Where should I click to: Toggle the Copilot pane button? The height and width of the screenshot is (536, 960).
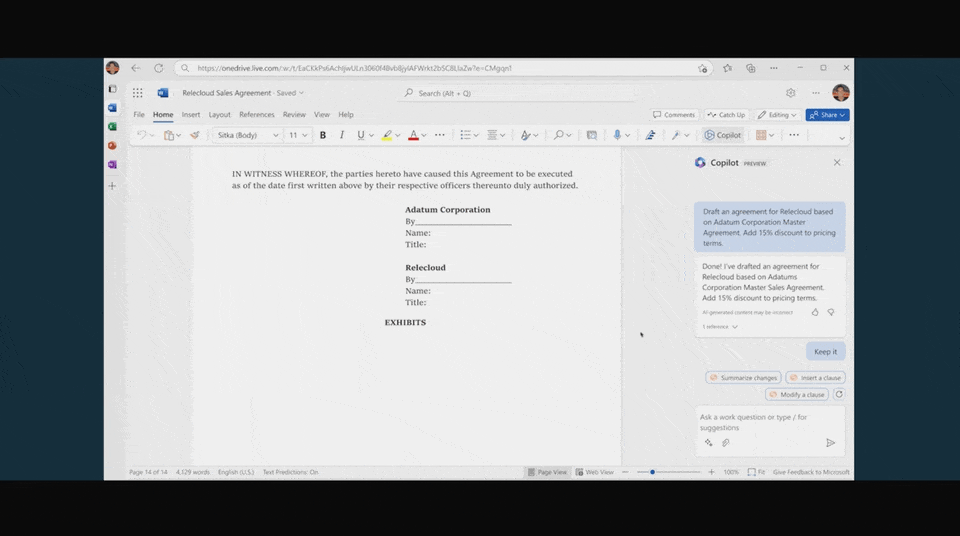point(723,135)
